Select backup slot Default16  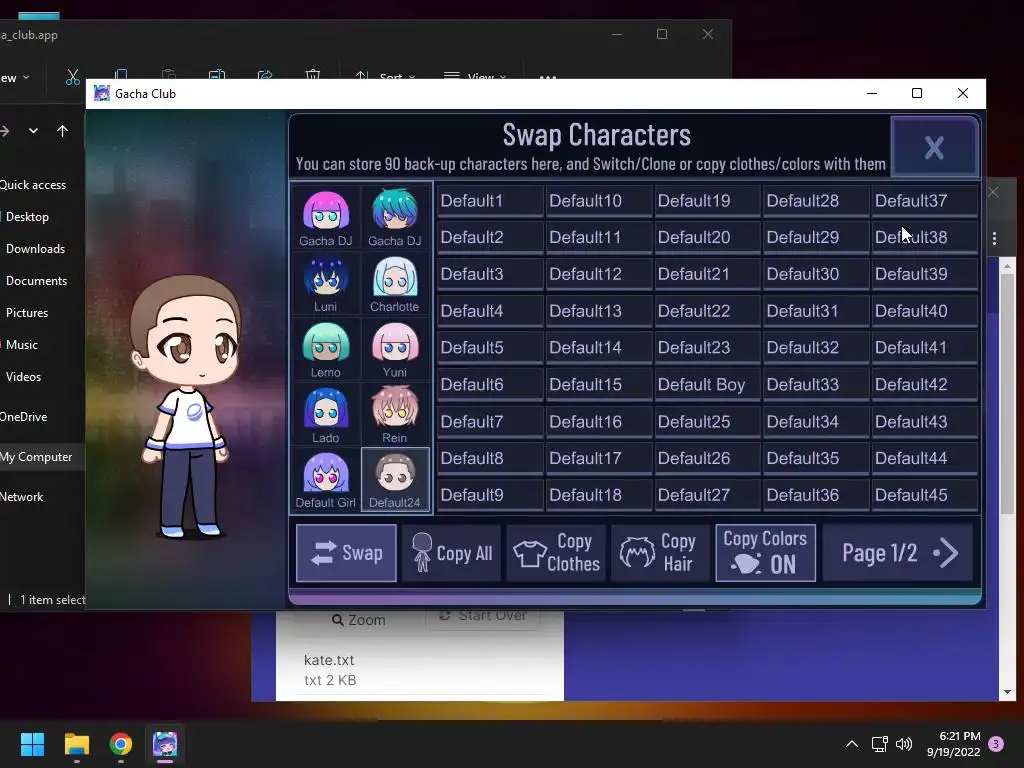598,421
